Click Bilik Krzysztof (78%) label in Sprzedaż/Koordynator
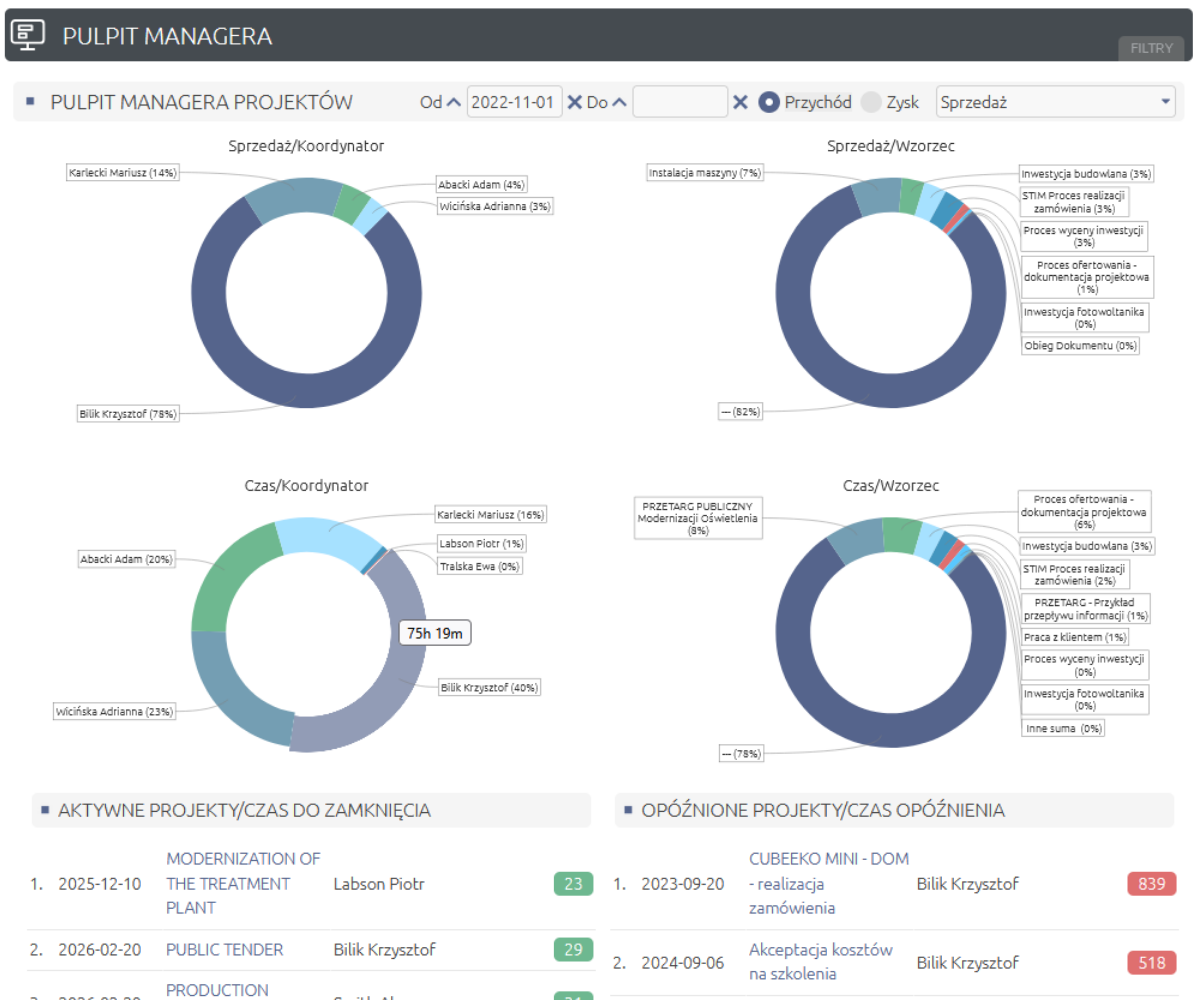 128,414
